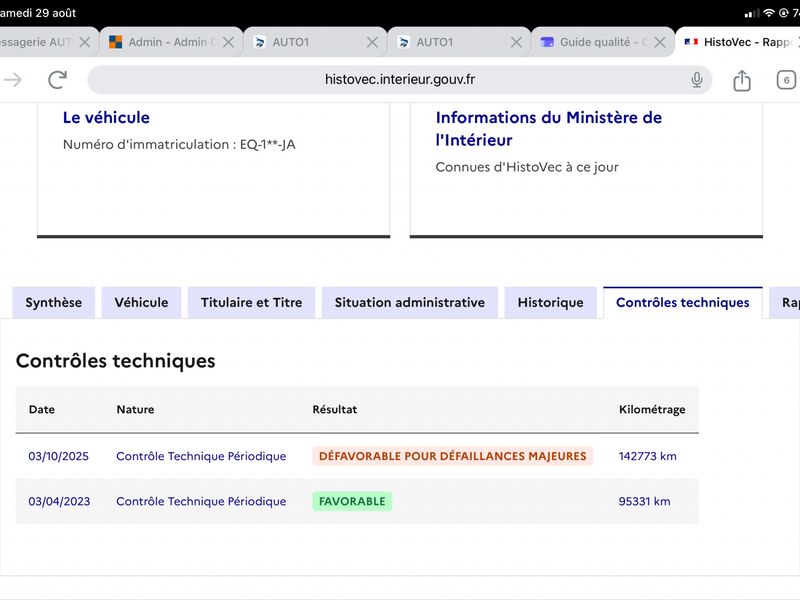
Task: Open the Titulaire et Titre tab
Action: tap(252, 303)
